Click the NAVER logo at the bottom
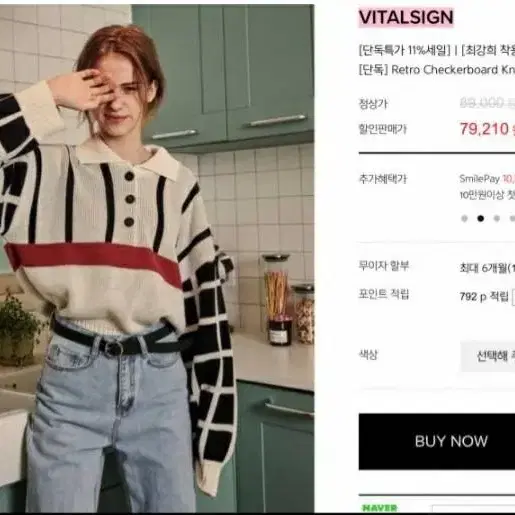The height and width of the screenshot is (515, 515). click(x=379, y=508)
